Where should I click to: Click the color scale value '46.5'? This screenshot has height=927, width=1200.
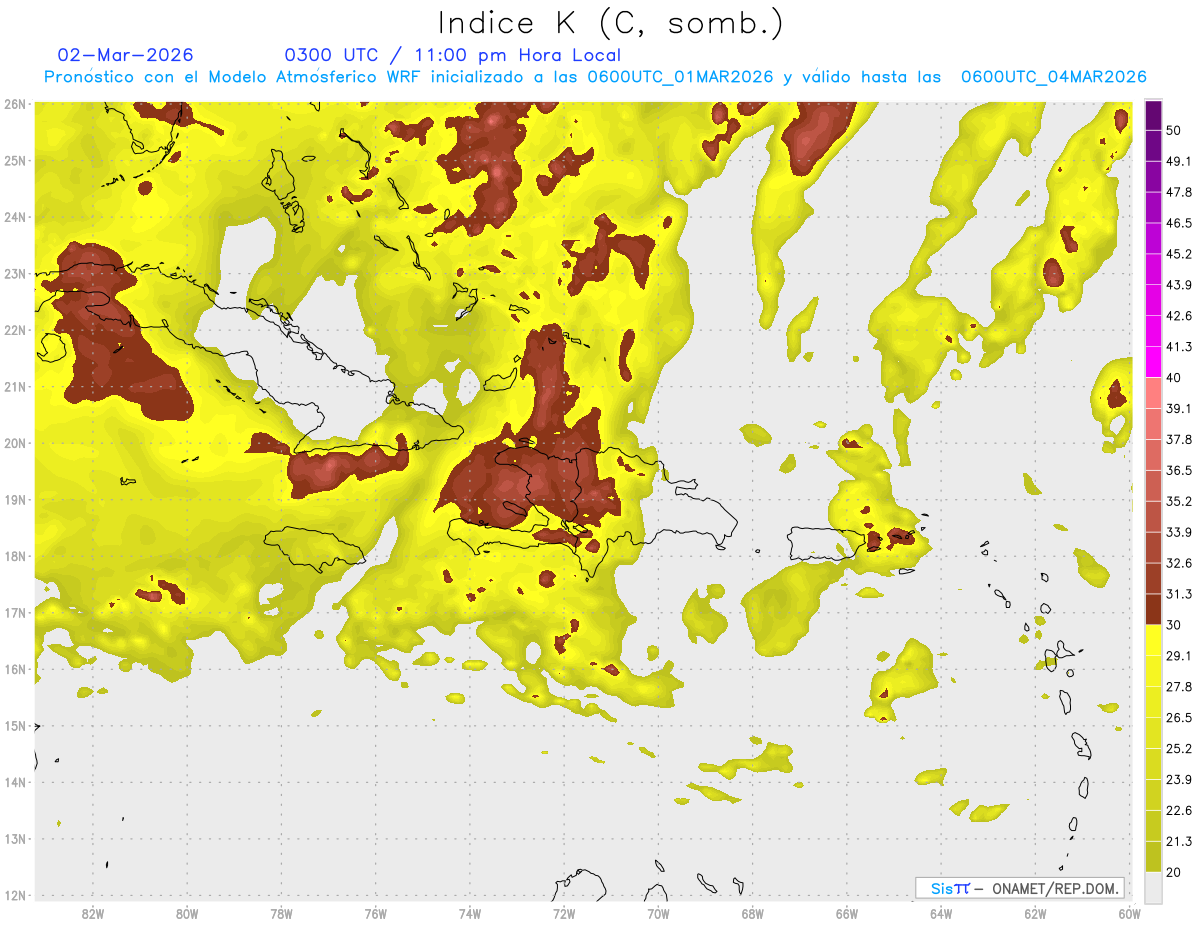[1179, 223]
